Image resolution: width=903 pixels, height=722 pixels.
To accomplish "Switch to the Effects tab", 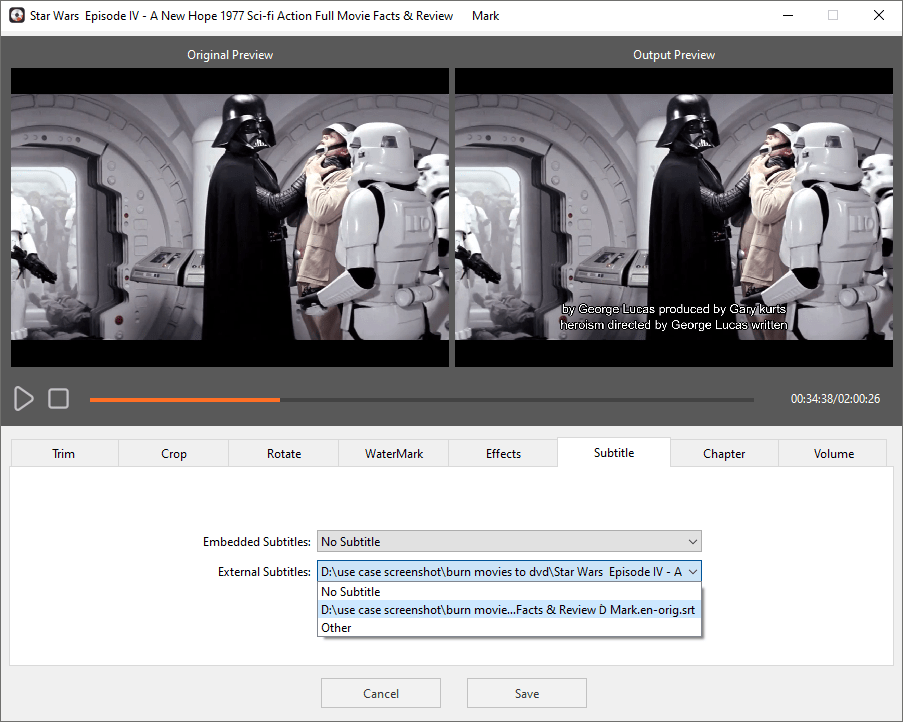I will click(503, 454).
